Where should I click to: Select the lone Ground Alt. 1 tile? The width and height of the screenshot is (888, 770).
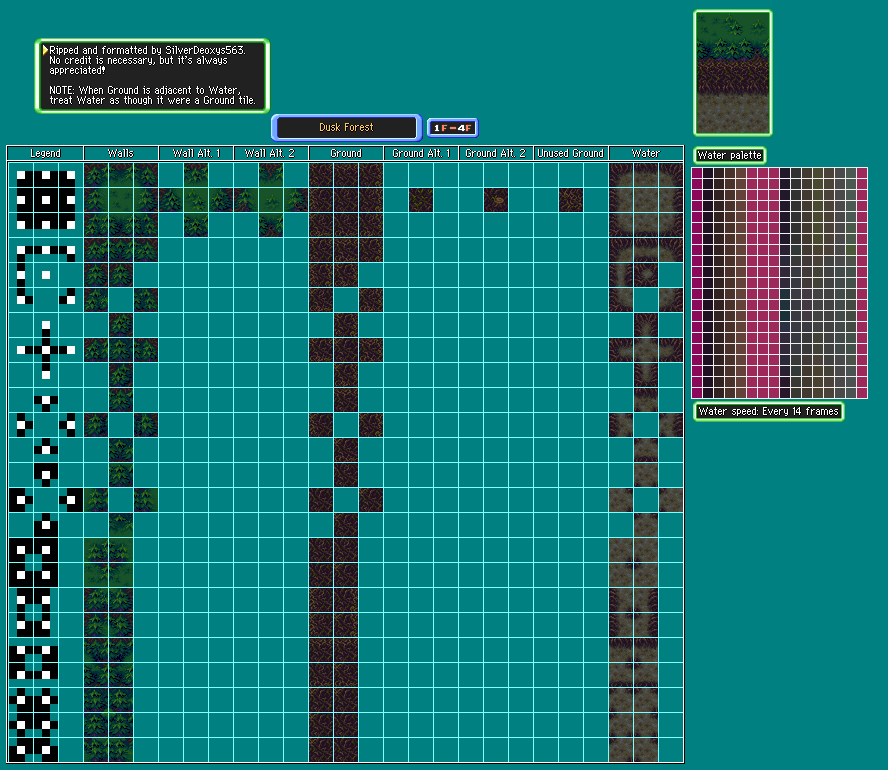tap(421, 200)
